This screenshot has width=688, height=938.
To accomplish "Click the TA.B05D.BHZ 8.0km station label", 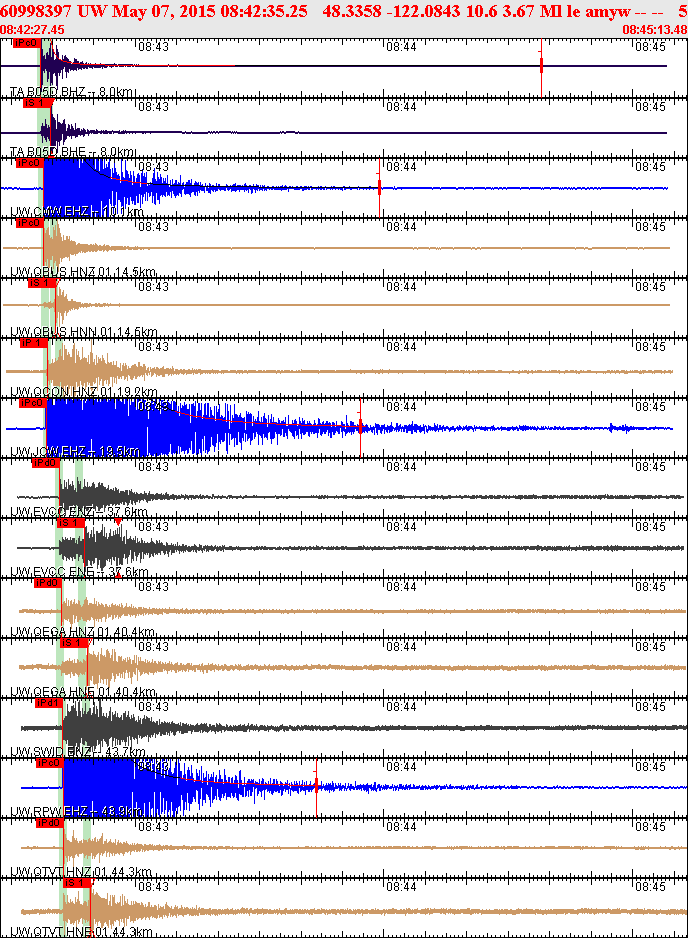I will (x=72, y=92).
